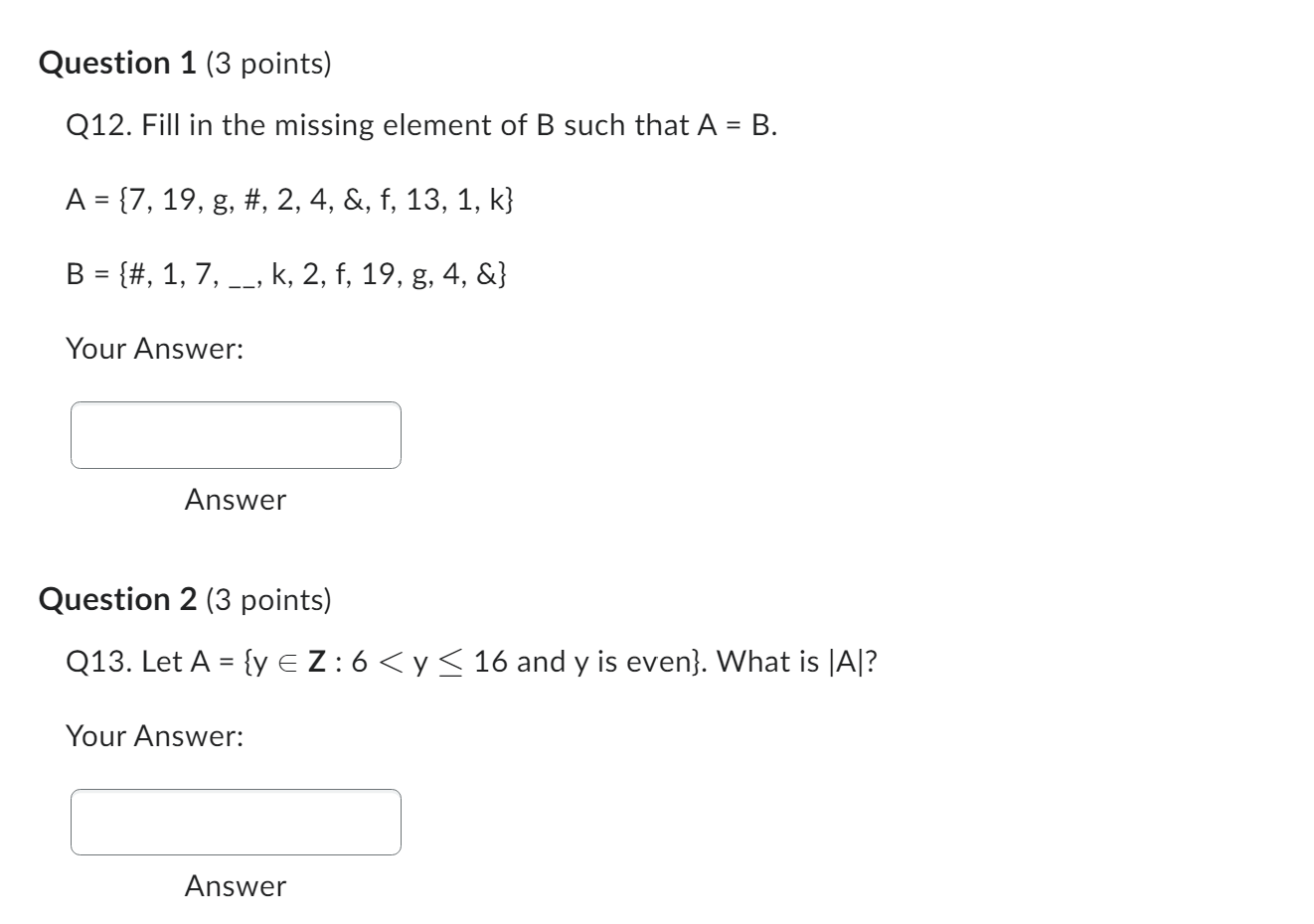The width and height of the screenshot is (1314, 924).
Task: Click the set A definition line
Action: [x=288, y=202]
